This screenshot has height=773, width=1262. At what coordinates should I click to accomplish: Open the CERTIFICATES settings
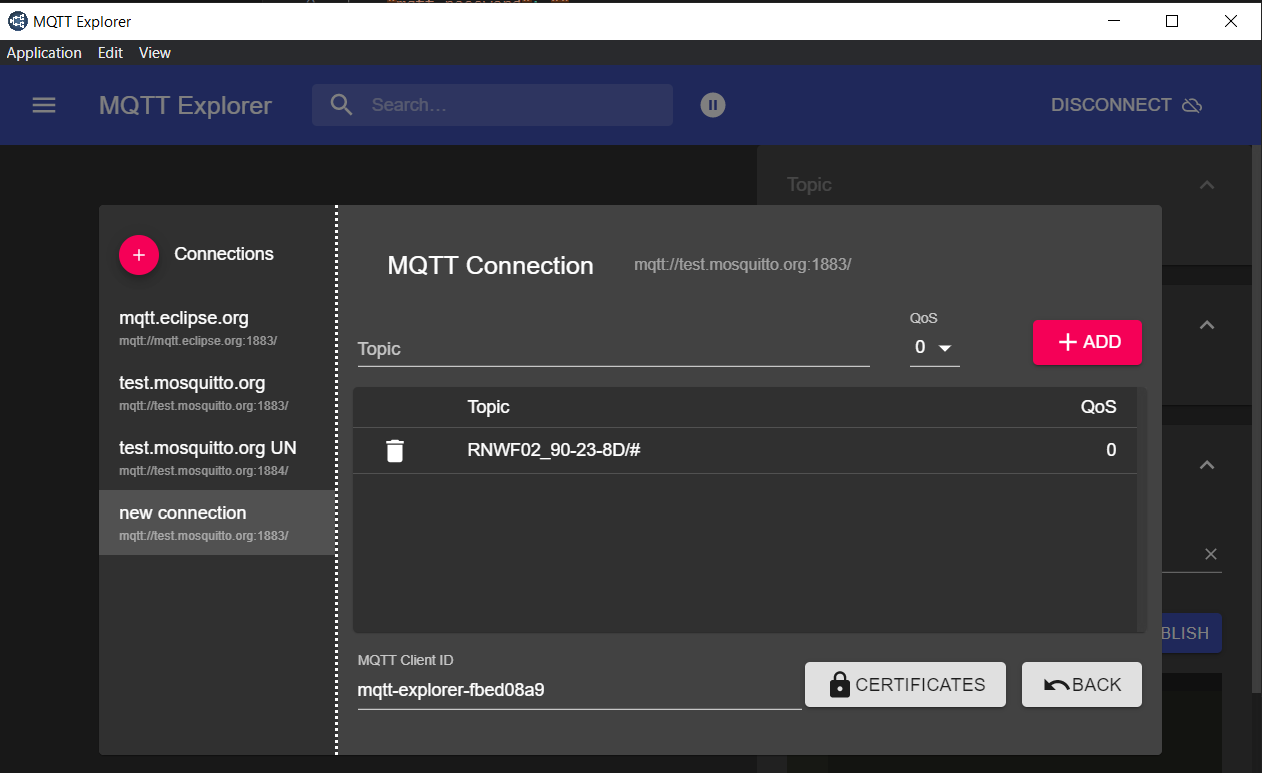(905, 685)
